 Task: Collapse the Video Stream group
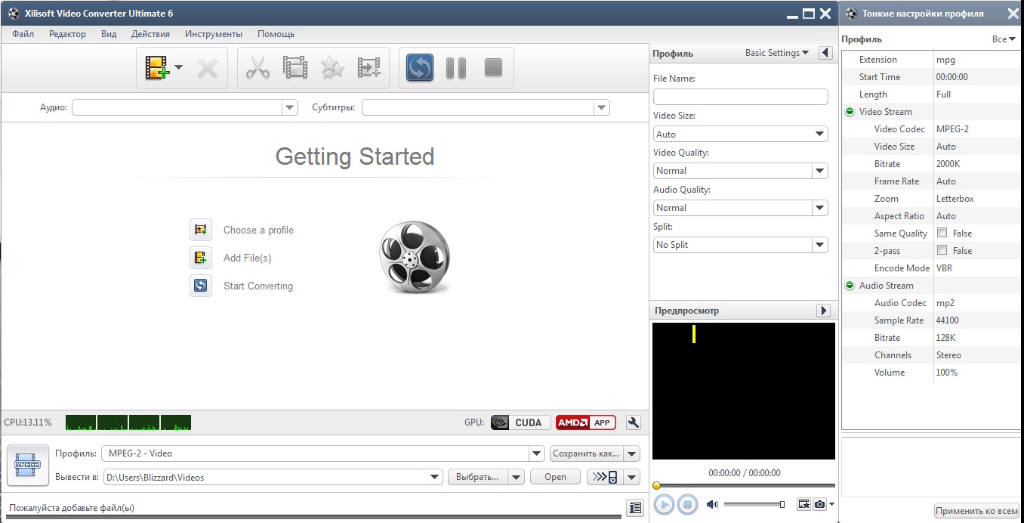(x=850, y=112)
